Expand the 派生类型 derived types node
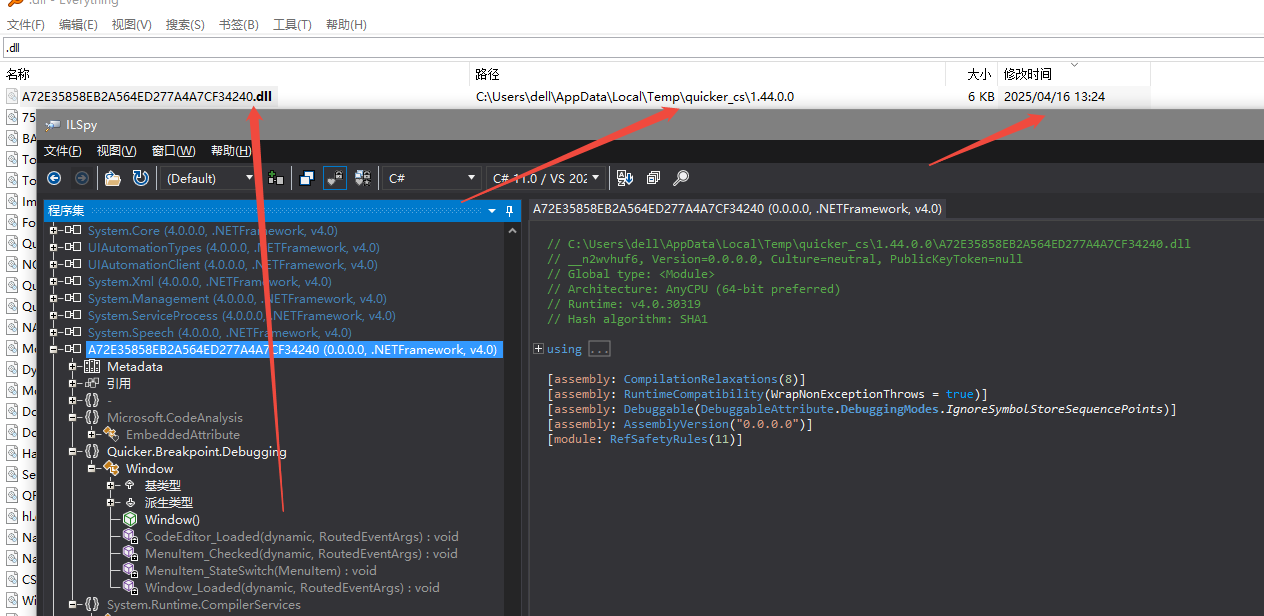Screen dimensions: 1264x616 110,503
